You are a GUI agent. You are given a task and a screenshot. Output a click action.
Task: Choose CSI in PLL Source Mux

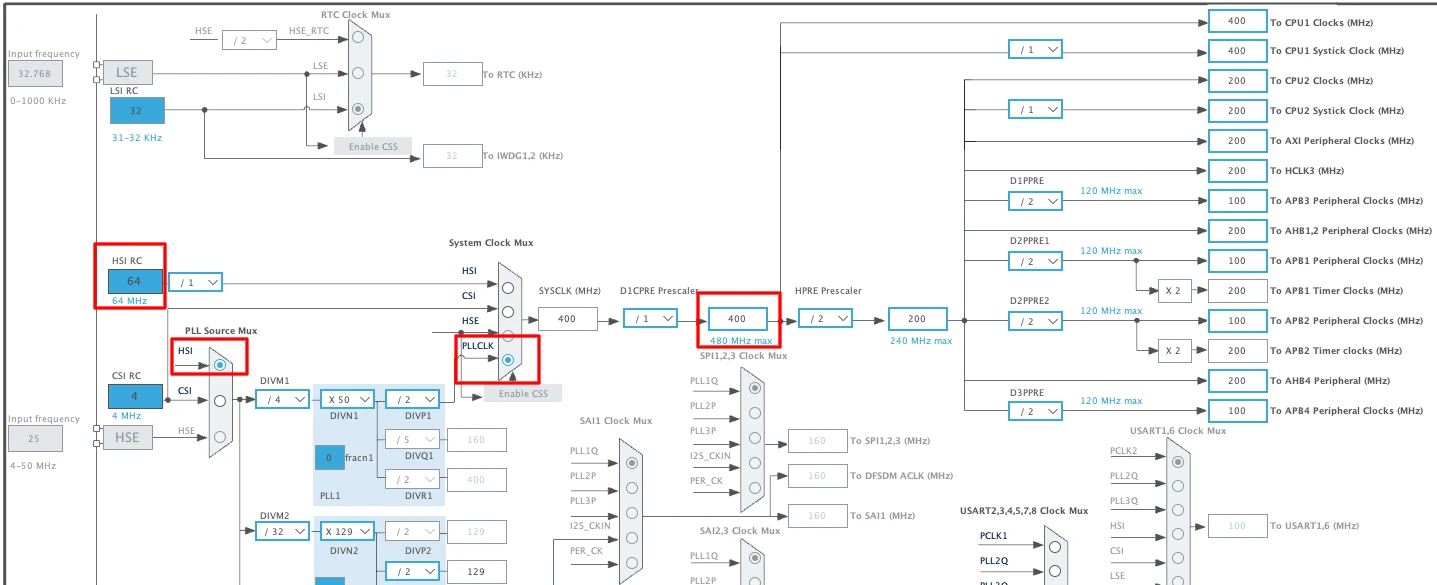(x=219, y=401)
